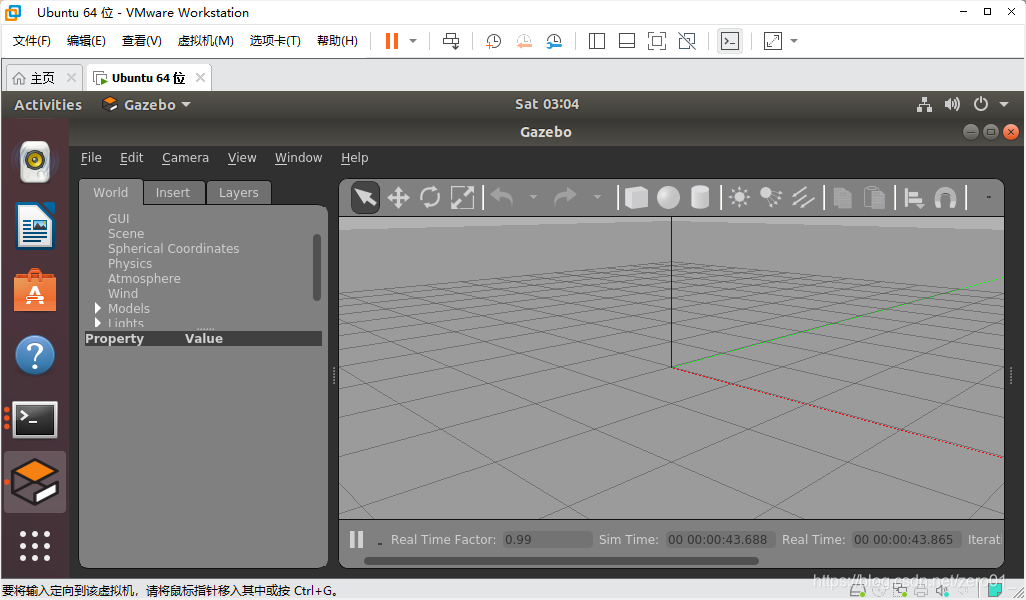Launch Rhythmbox from the dock
This screenshot has width=1026, height=600.
point(35,162)
